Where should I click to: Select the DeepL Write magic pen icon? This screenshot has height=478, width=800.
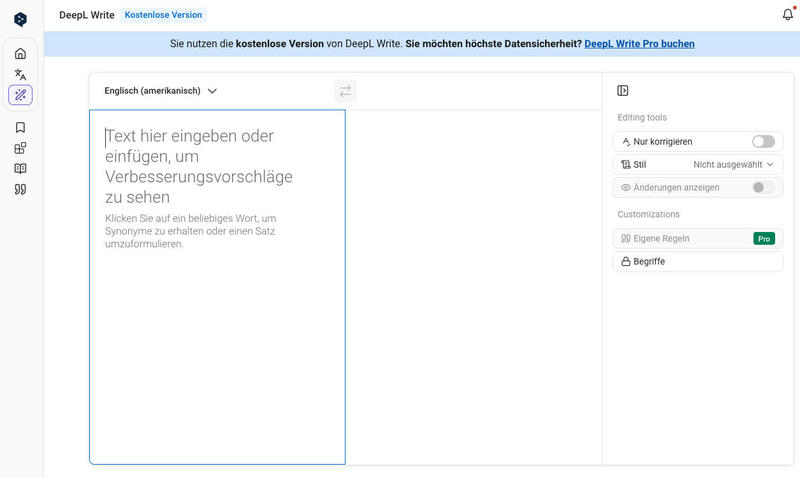click(20, 95)
